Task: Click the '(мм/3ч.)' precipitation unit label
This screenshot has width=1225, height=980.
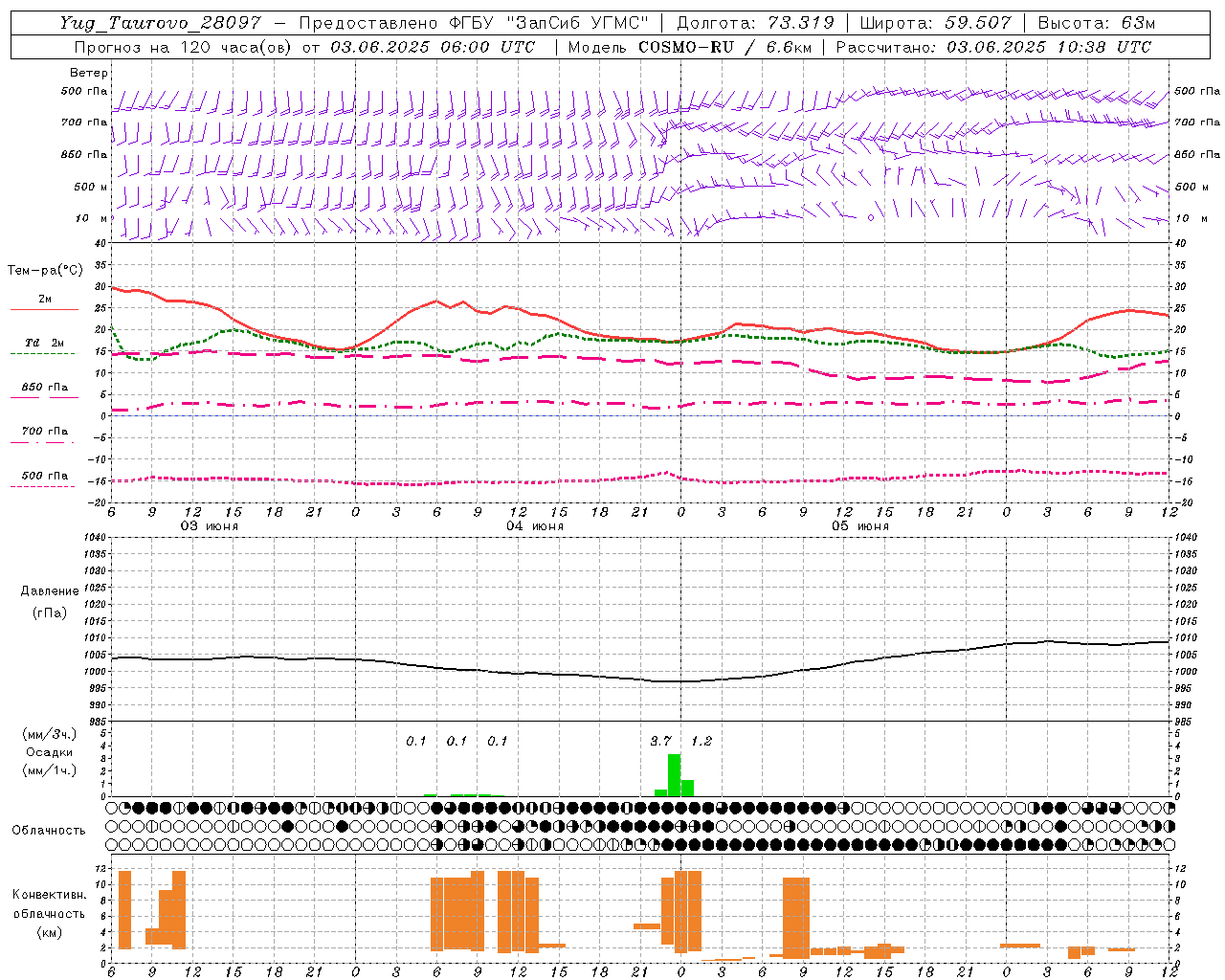Action: (x=49, y=734)
